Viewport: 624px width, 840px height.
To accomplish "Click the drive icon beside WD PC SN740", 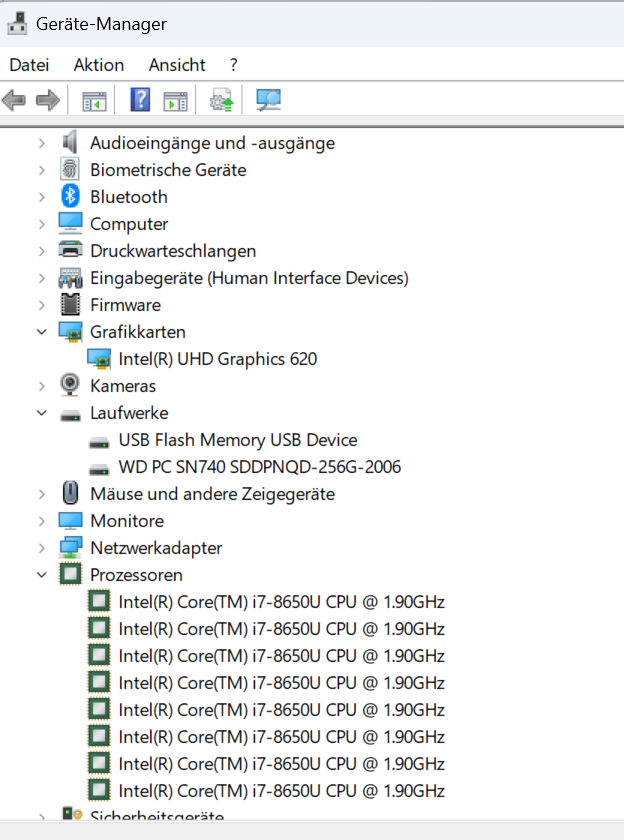I will (x=99, y=469).
